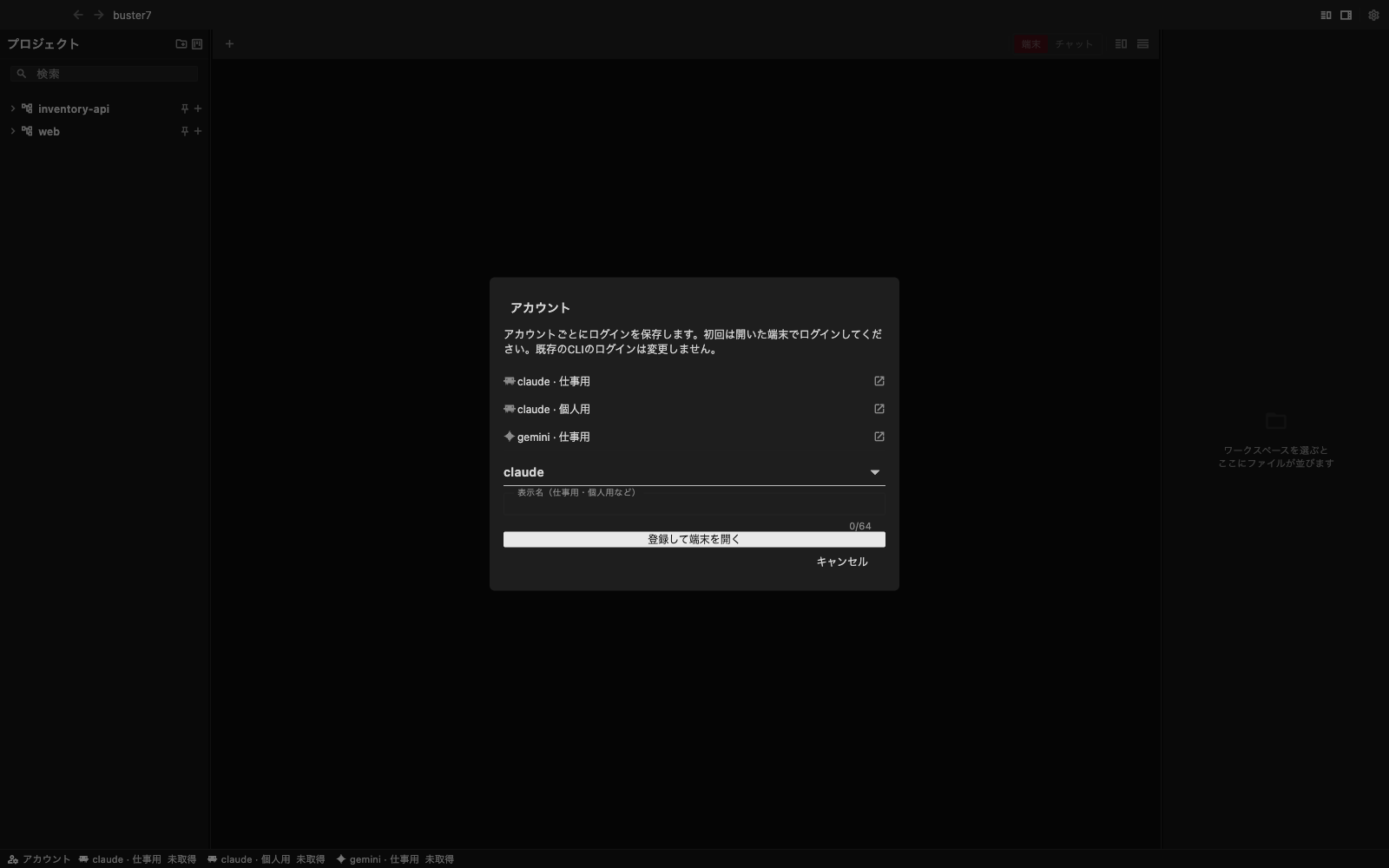Open アカウント from the status bar
The width and height of the screenshot is (1389, 868).
click(39, 859)
